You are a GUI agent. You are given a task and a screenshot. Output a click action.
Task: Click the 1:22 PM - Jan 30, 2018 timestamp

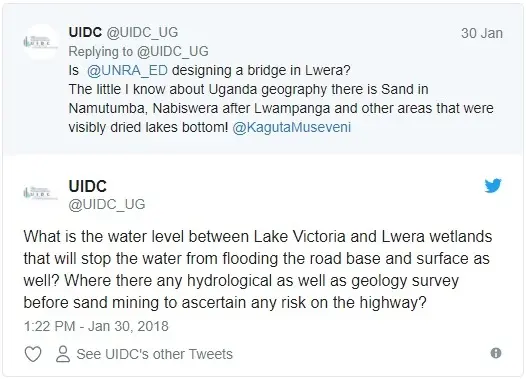point(96,326)
